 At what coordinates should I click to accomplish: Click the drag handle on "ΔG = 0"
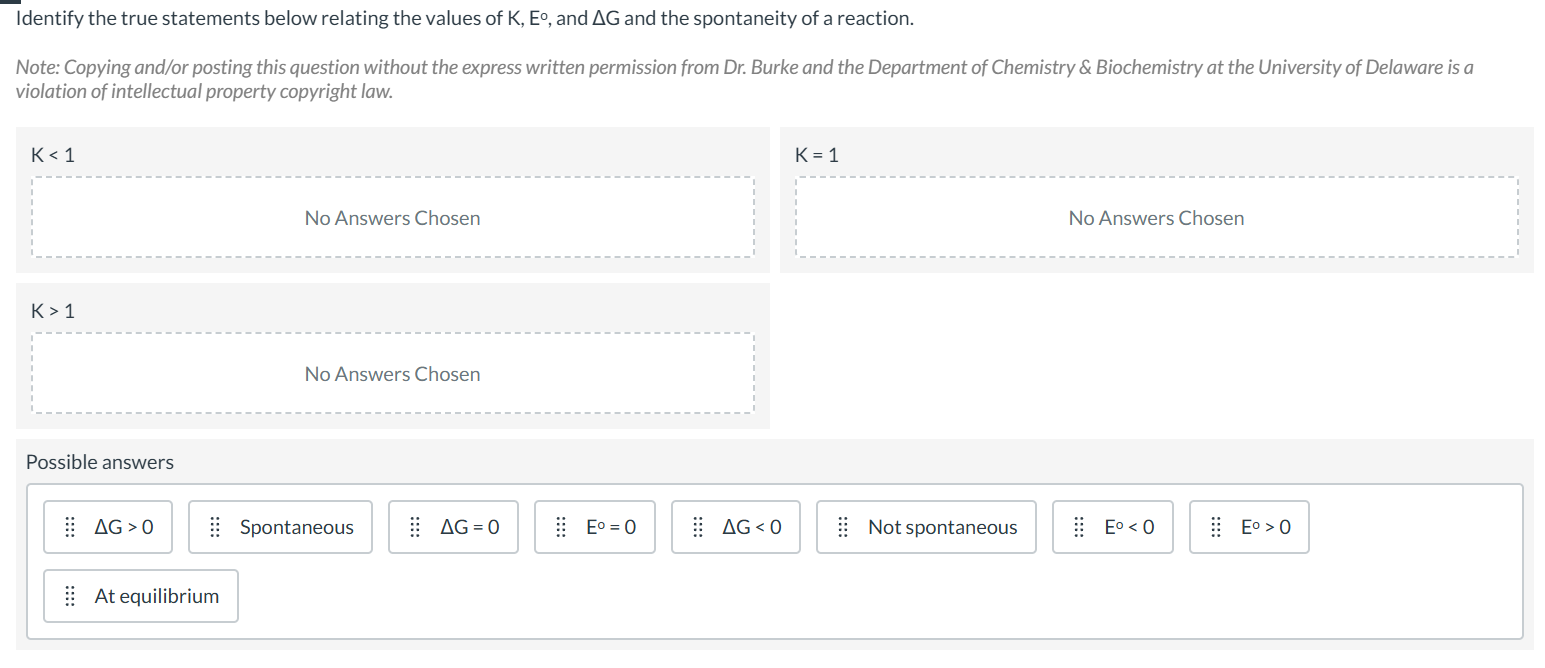pyautogui.click(x=415, y=527)
